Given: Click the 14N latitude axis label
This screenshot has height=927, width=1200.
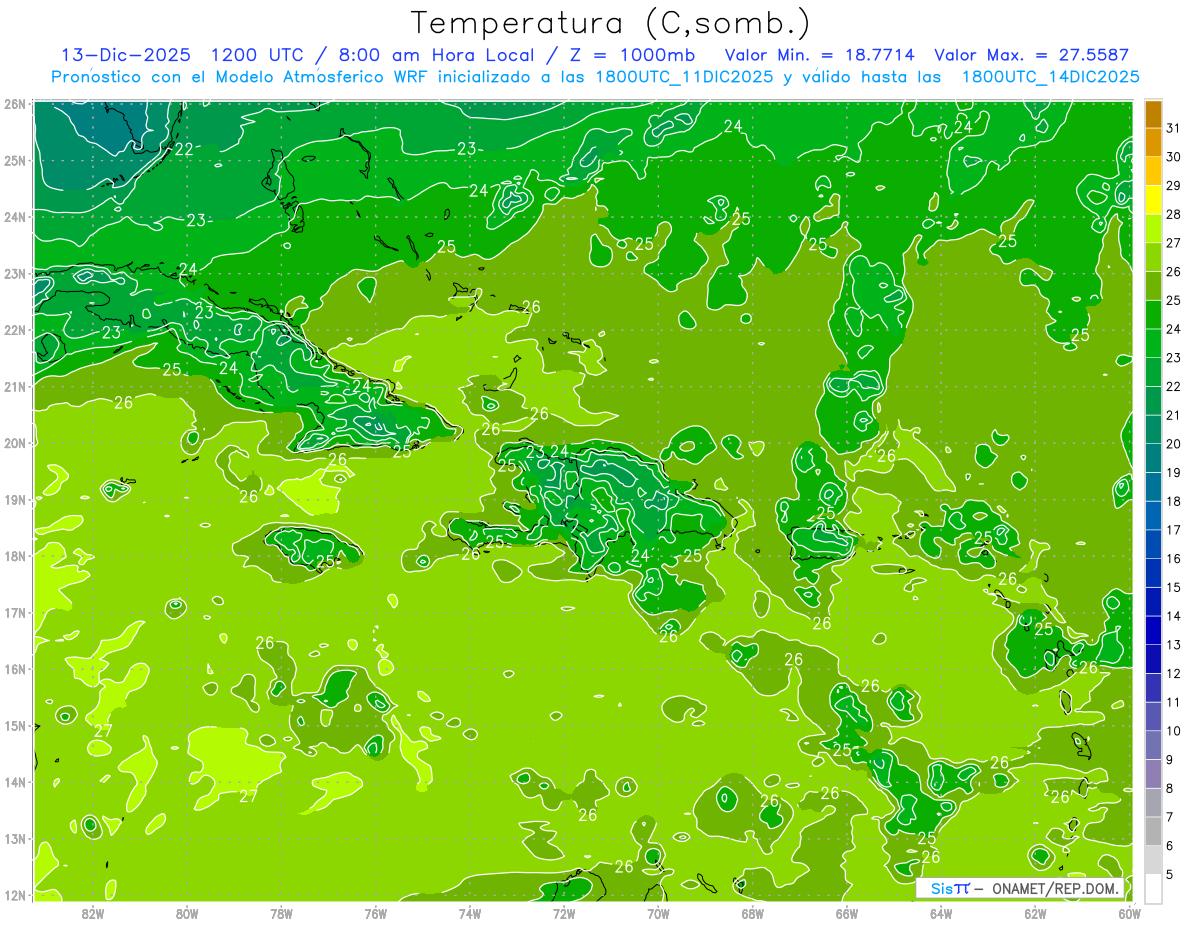Looking at the screenshot, I should 15,782.
